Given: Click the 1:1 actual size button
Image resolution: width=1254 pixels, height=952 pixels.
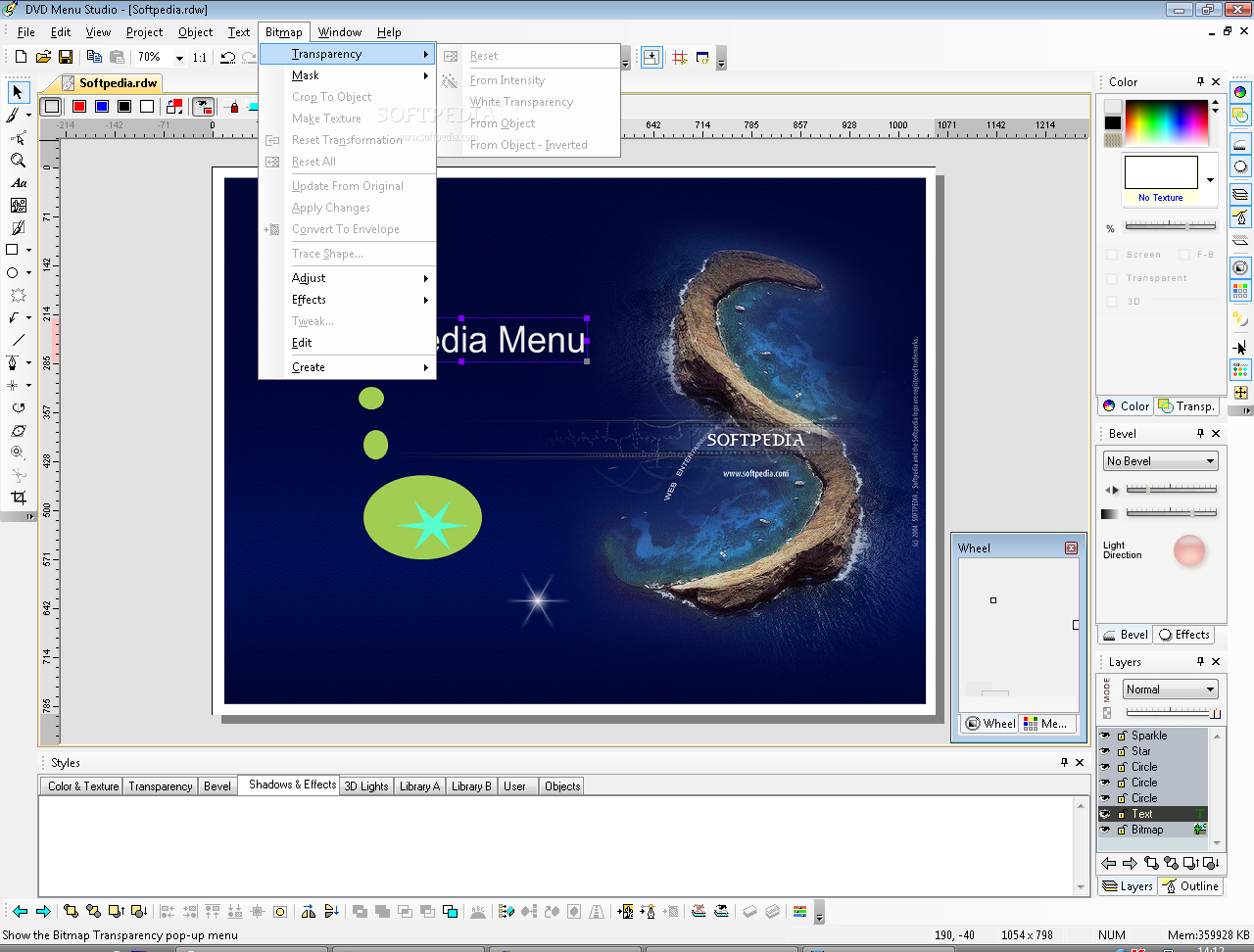Looking at the screenshot, I should point(200,57).
